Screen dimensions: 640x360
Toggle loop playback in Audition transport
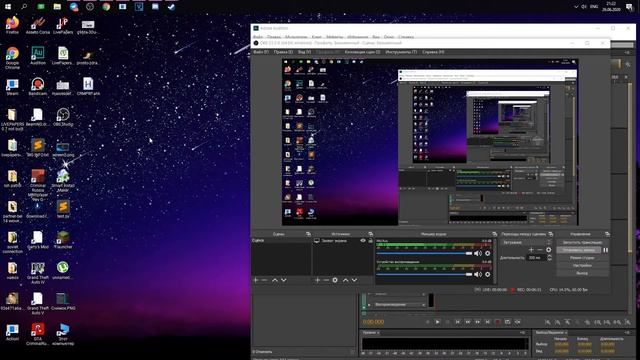point(507,322)
